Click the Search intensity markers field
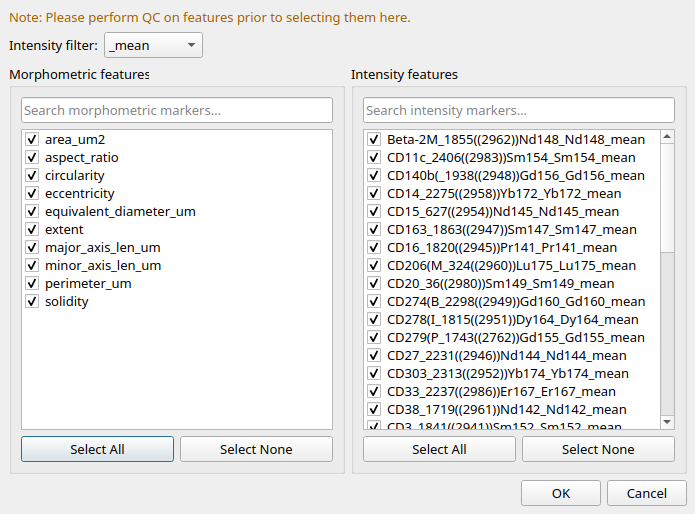This screenshot has height=514, width=695. [518, 110]
